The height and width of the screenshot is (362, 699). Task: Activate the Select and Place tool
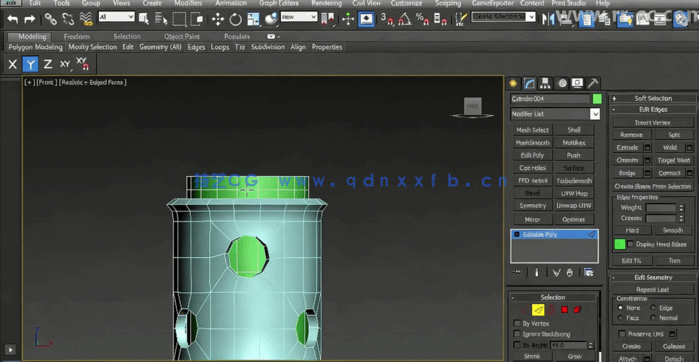tap(270, 19)
